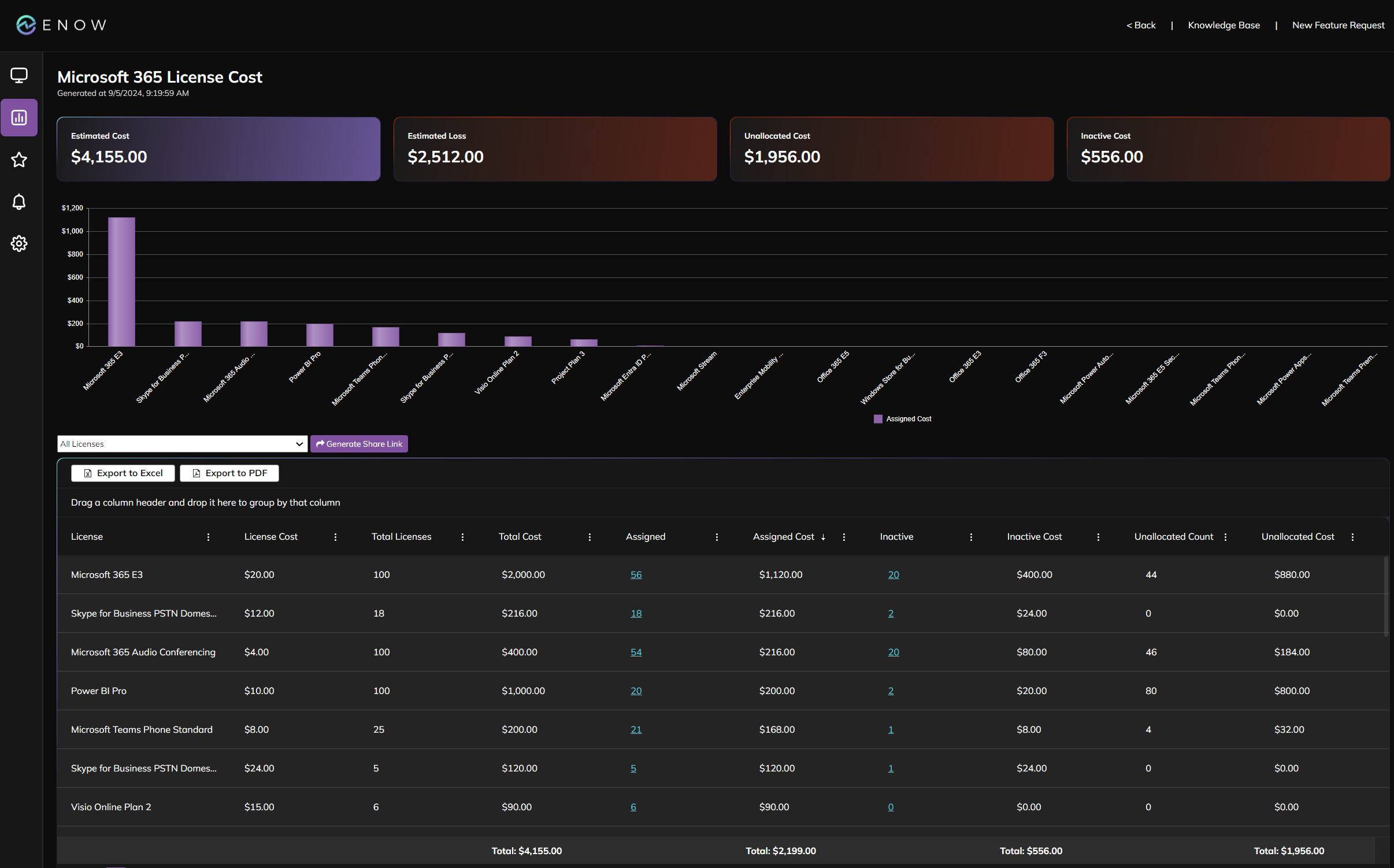Go to the Knowledge Base menu link
Screen dimensions: 1394x868
1224,25
